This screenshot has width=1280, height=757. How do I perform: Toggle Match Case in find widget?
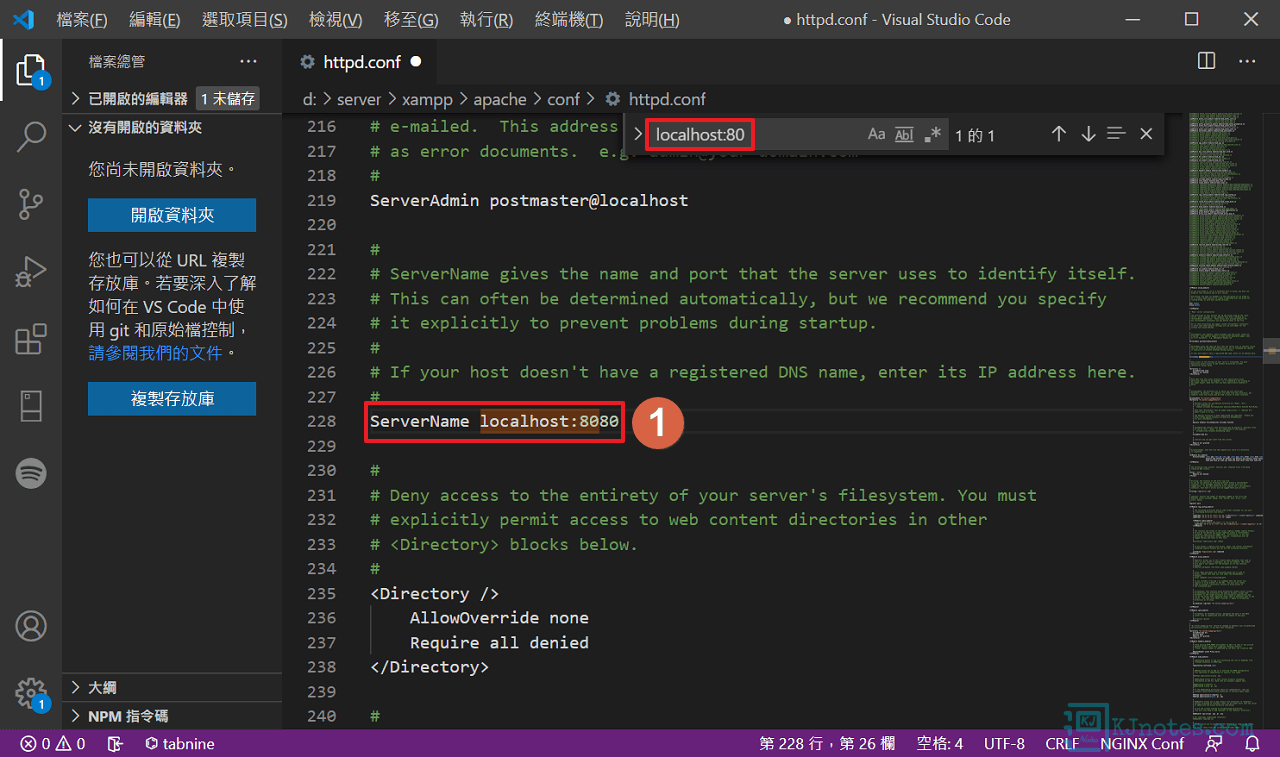[x=876, y=134]
